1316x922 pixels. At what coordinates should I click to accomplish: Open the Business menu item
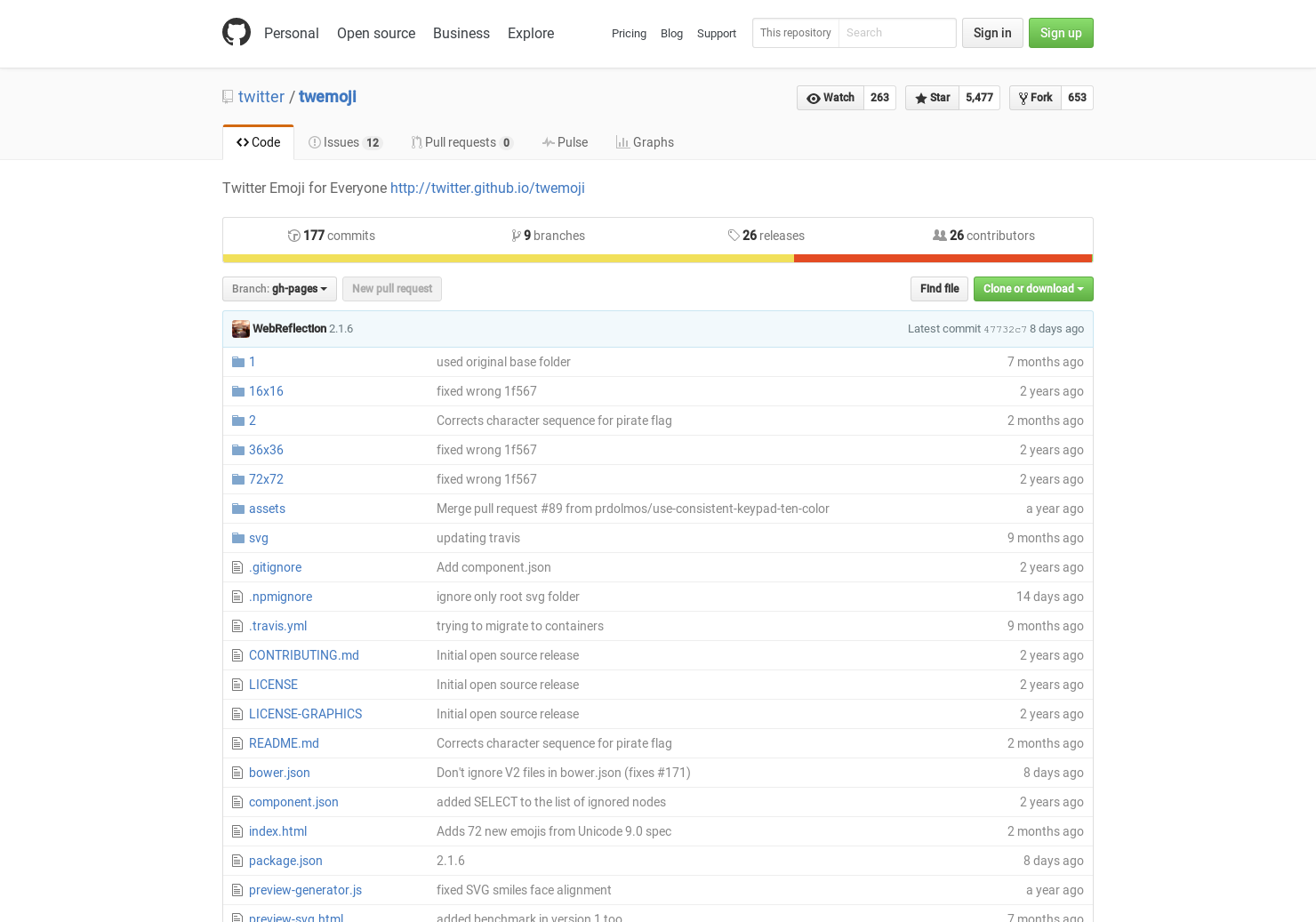461,33
